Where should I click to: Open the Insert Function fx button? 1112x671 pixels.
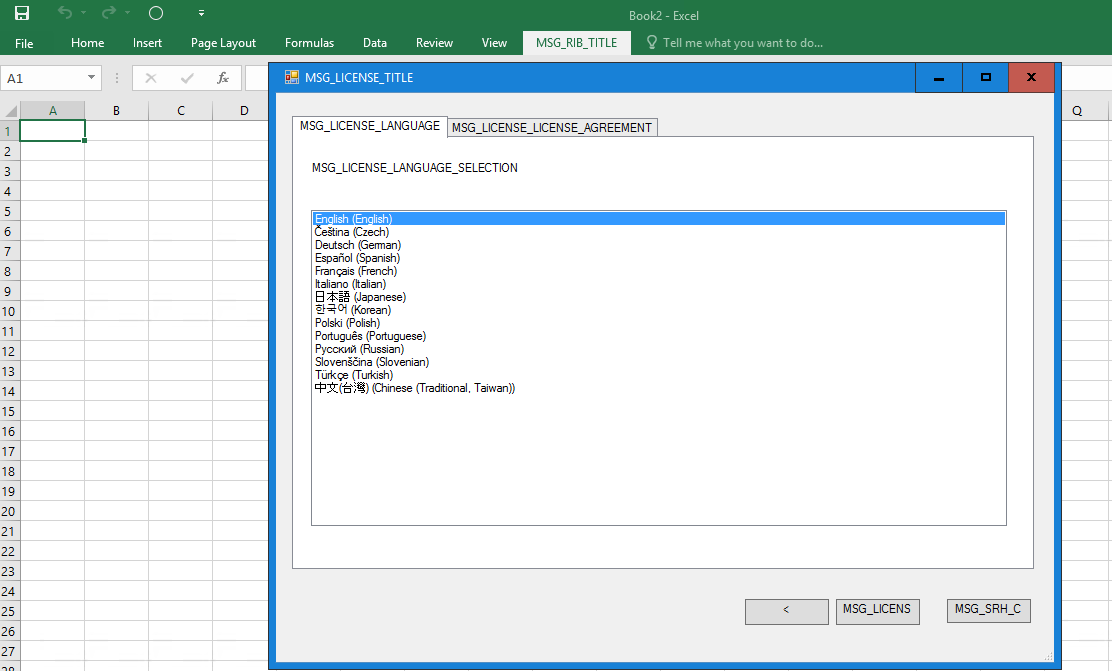point(223,78)
